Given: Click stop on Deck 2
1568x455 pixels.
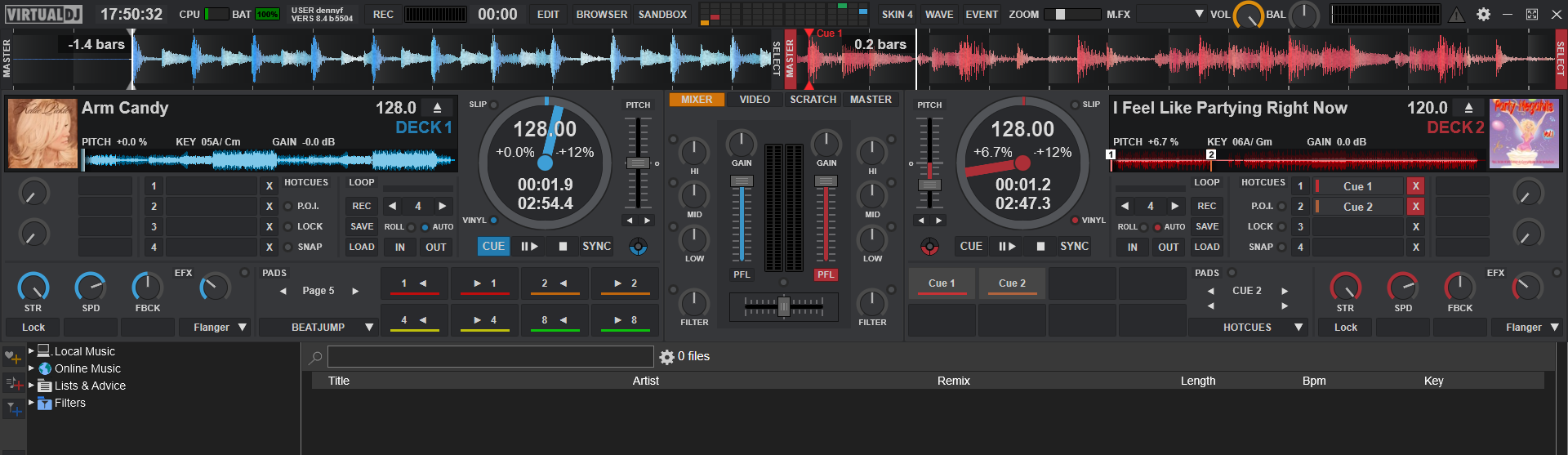Looking at the screenshot, I should pyautogui.click(x=1040, y=246).
